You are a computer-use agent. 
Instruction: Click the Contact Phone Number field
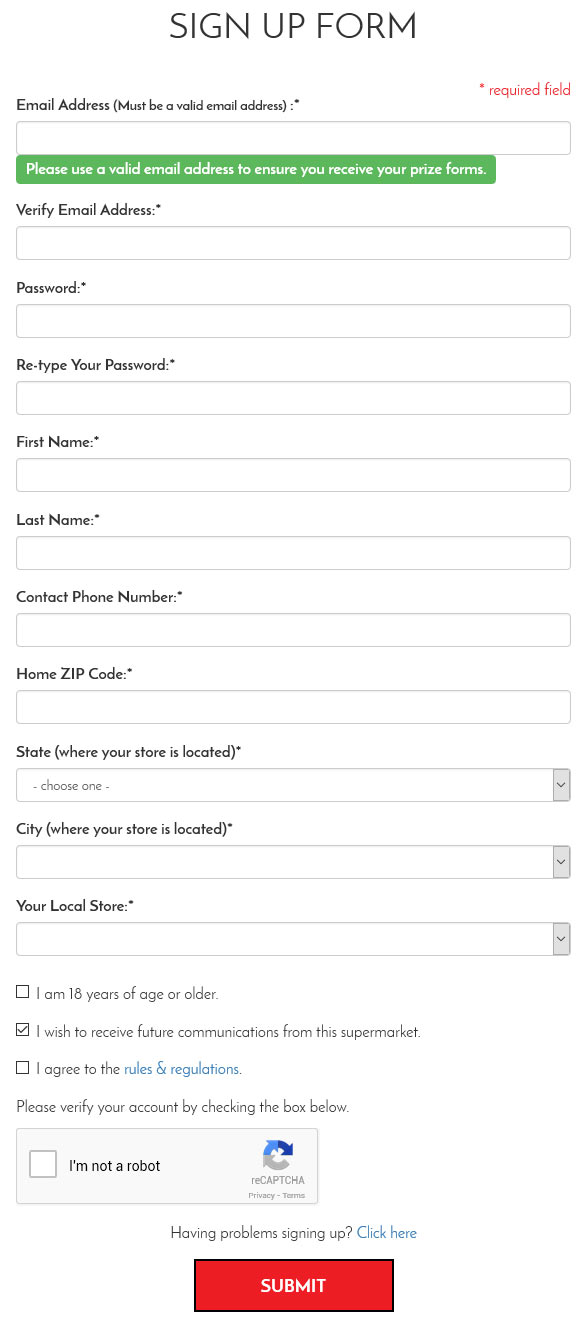tap(293, 630)
